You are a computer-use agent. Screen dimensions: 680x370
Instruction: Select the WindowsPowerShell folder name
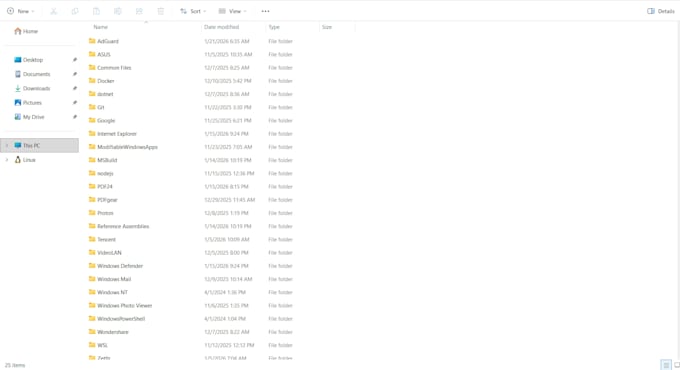(x=121, y=319)
